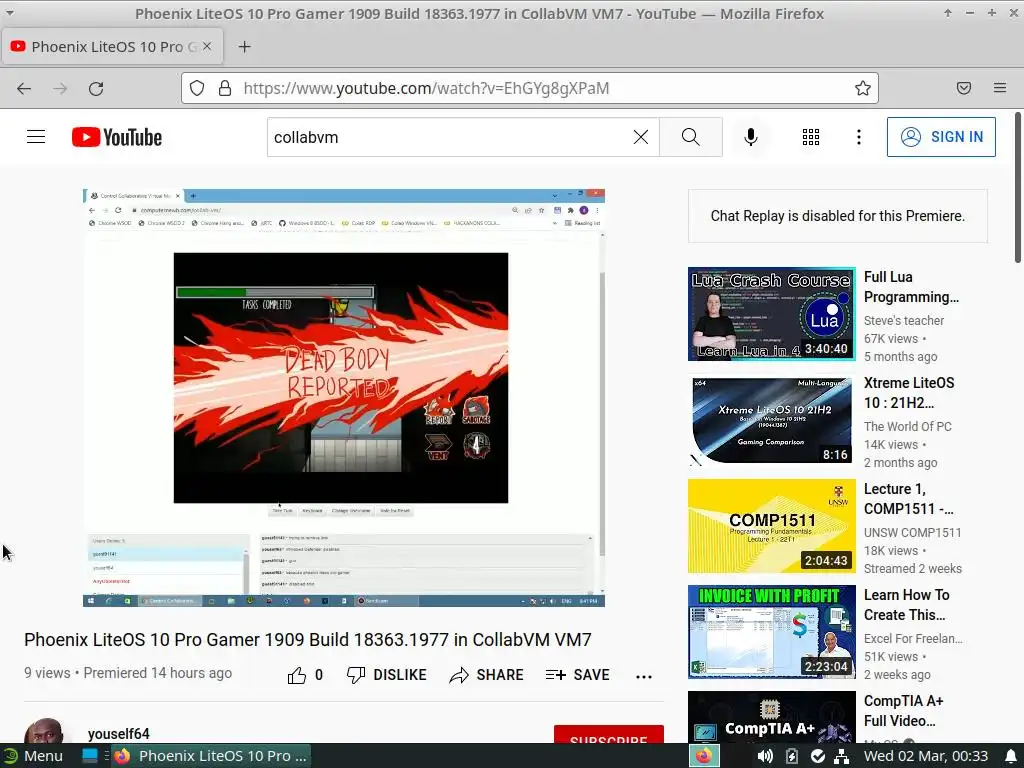Viewport: 1024px width, 768px height.
Task: View site security padlock info
Action: [x=225, y=88]
